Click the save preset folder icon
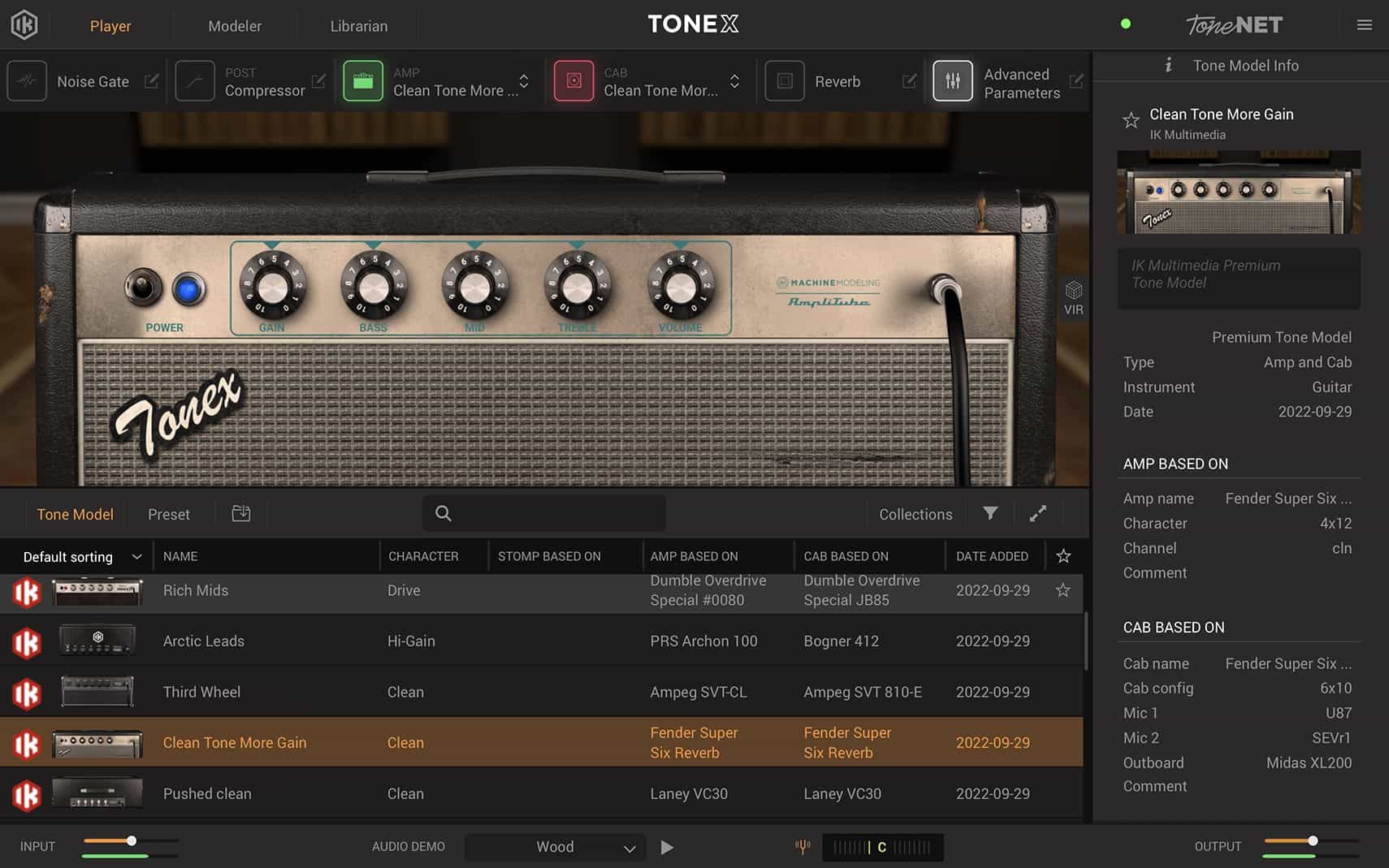The image size is (1389, 868). pyautogui.click(x=241, y=513)
